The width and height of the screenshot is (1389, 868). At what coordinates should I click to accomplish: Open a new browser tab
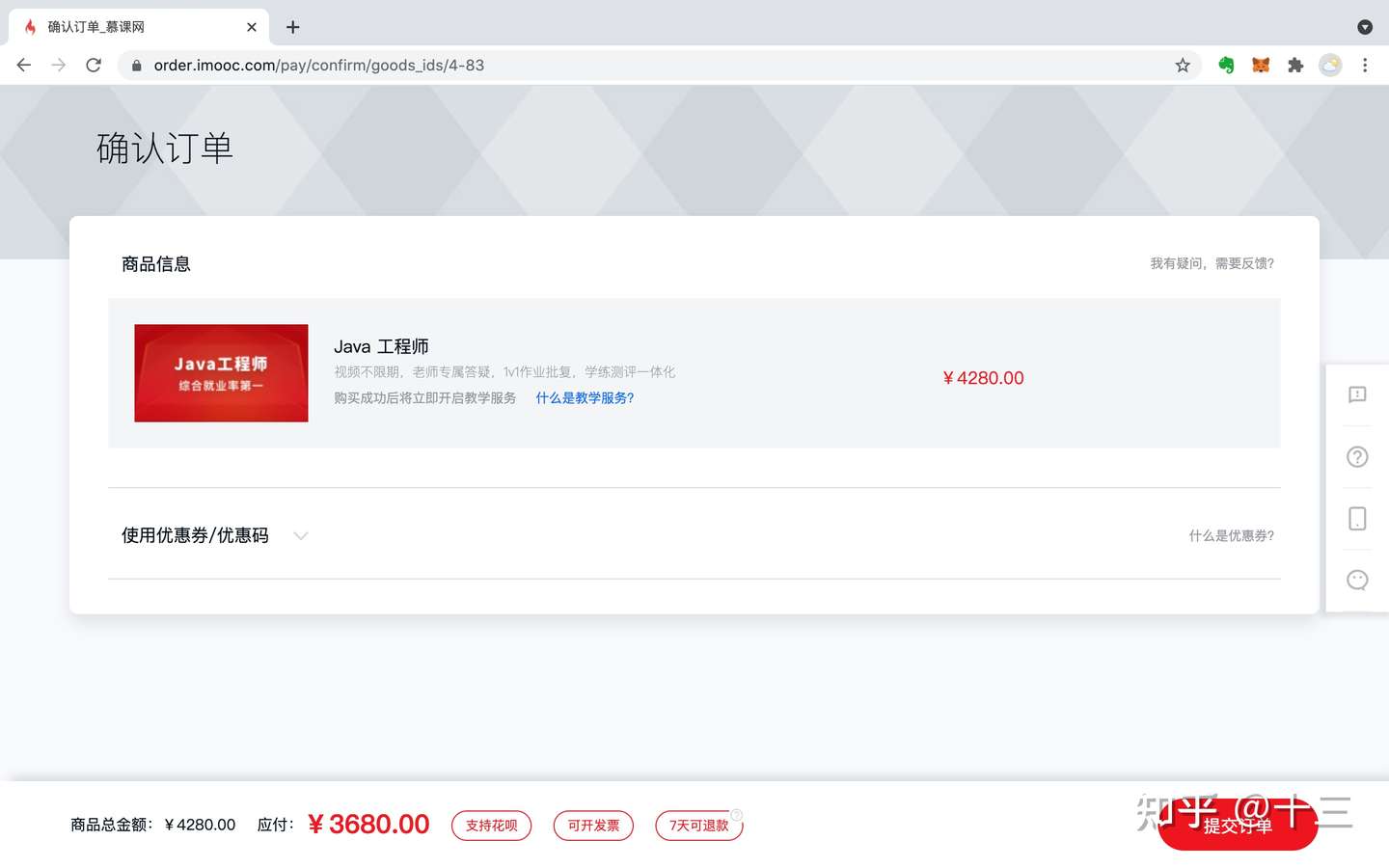tap(293, 27)
